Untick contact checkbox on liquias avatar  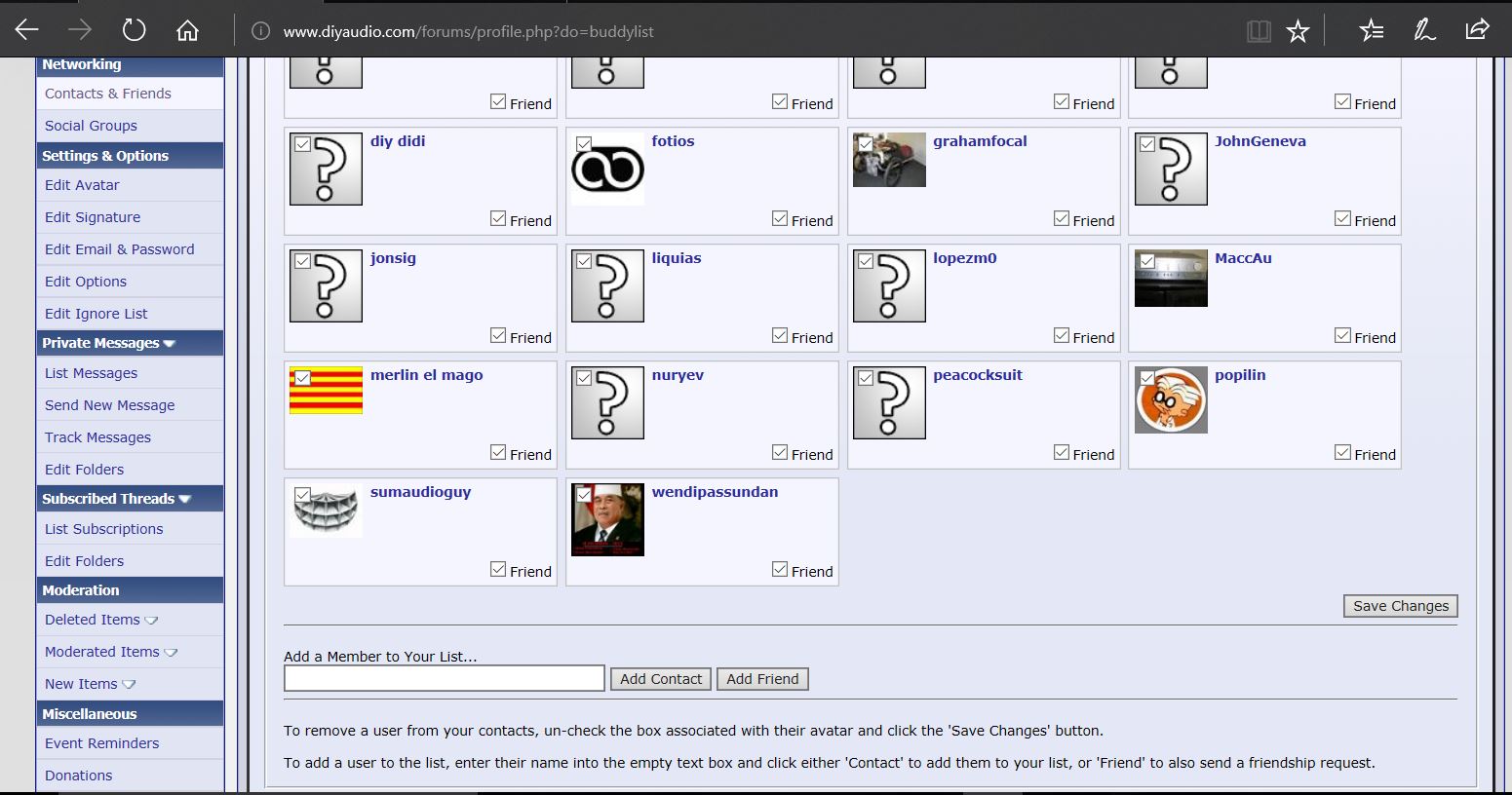pos(584,261)
